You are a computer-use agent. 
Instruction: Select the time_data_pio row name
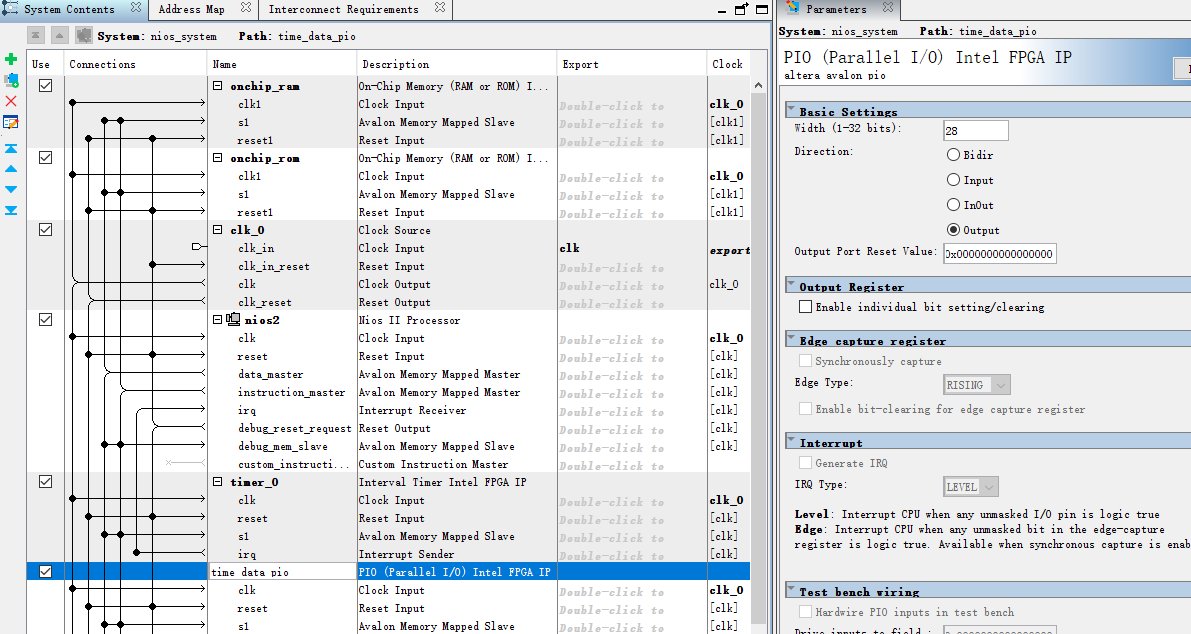pos(283,572)
